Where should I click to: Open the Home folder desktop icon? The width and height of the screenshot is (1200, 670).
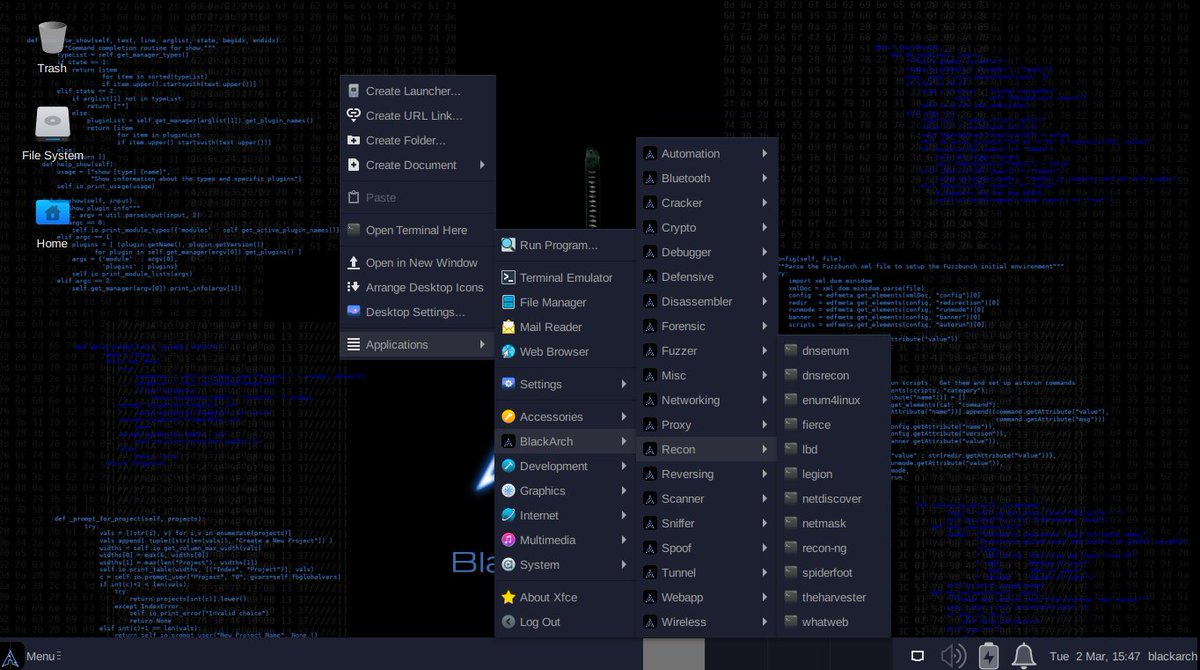50,213
